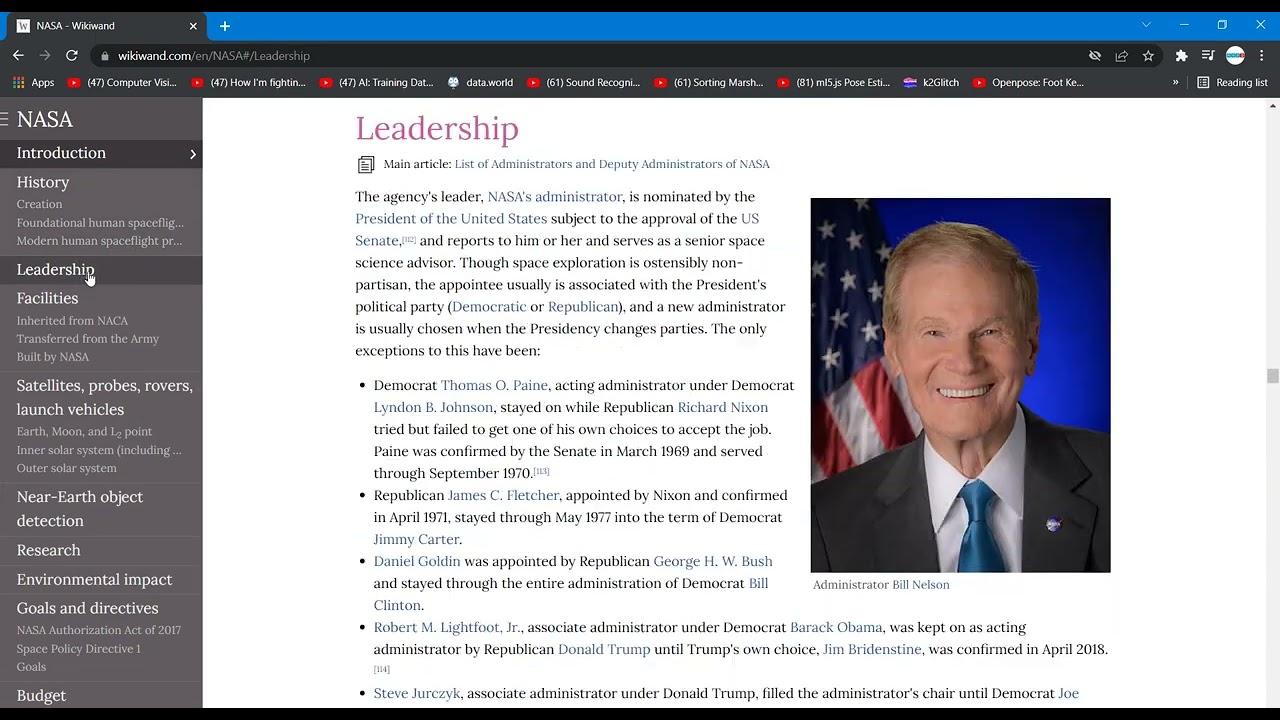Open the Openpose: Foot Ke... bookmark
Screen dimensions: 1280x720
(1028, 83)
